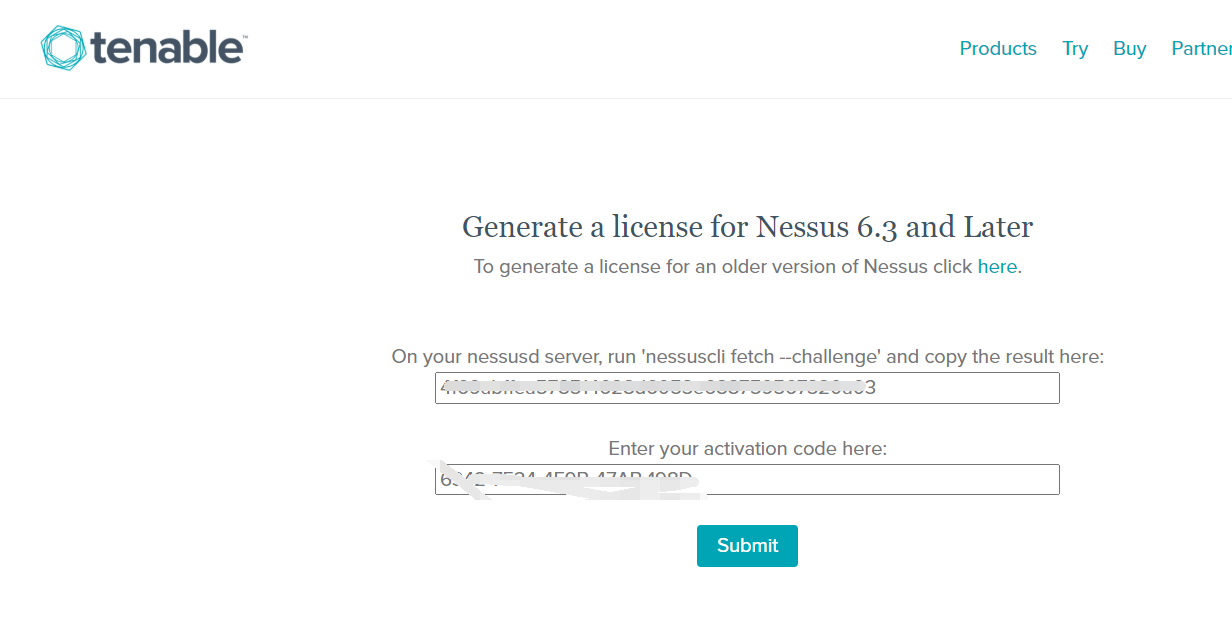Click the smudged activation code text
Screen dimensions: 1232x629
coord(566,480)
